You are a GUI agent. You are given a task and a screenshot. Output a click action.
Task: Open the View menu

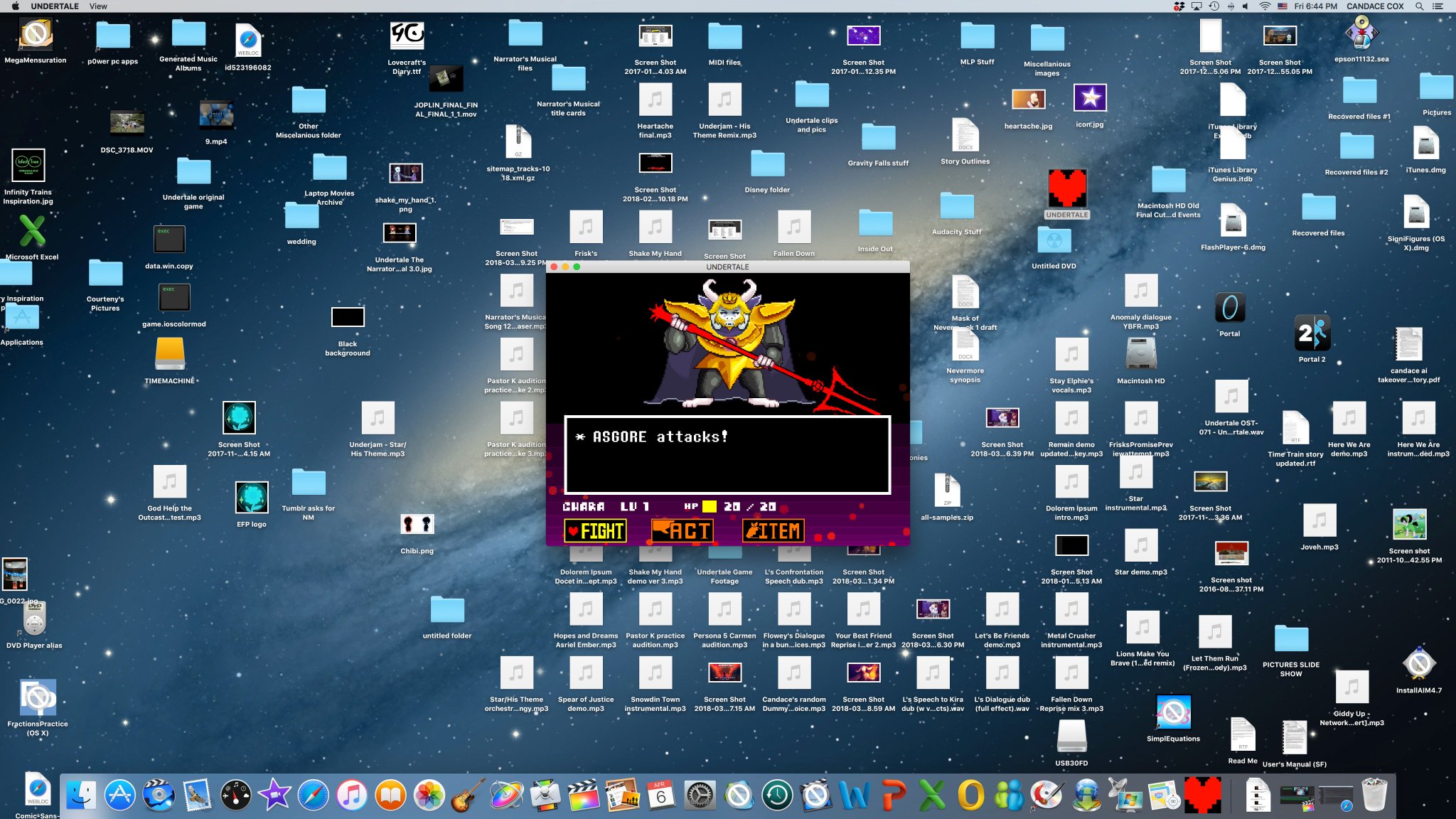[x=98, y=6]
